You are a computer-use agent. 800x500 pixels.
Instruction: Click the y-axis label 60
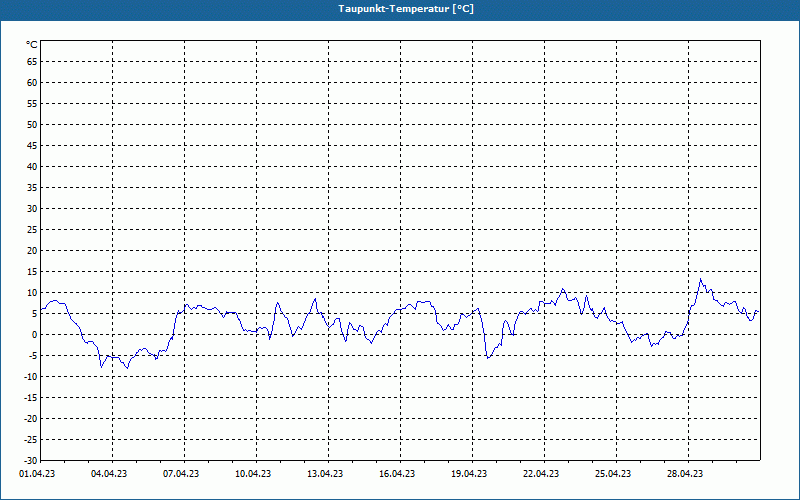(x=32, y=83)
